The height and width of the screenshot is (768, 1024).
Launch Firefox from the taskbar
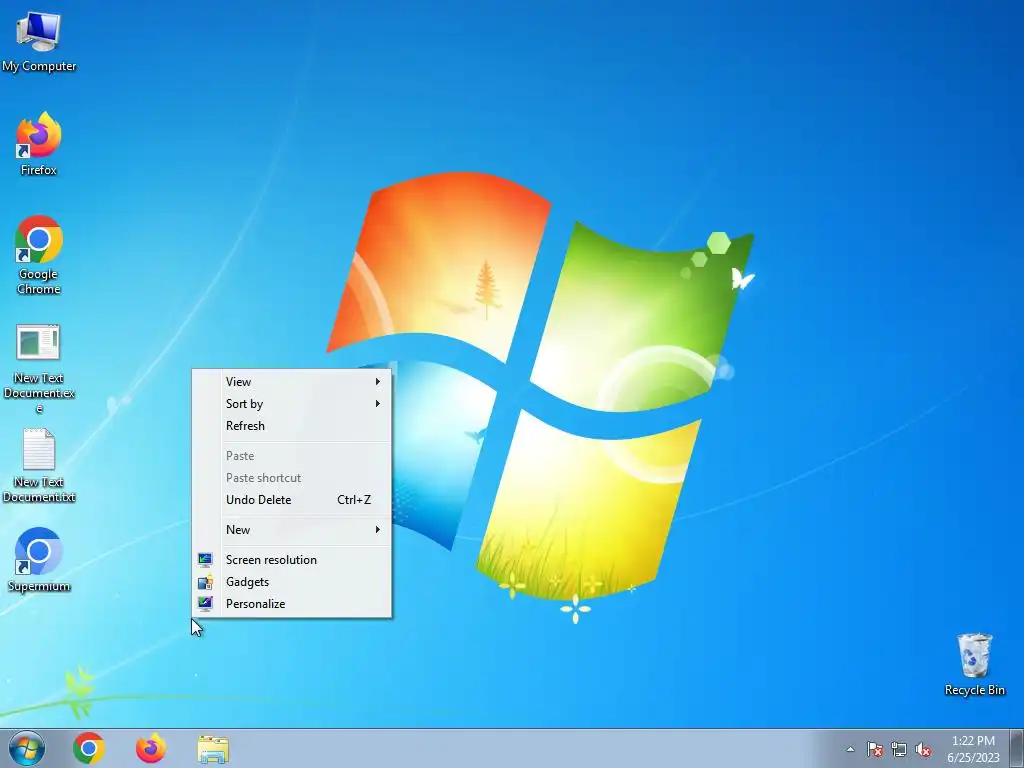click(151, 748)
